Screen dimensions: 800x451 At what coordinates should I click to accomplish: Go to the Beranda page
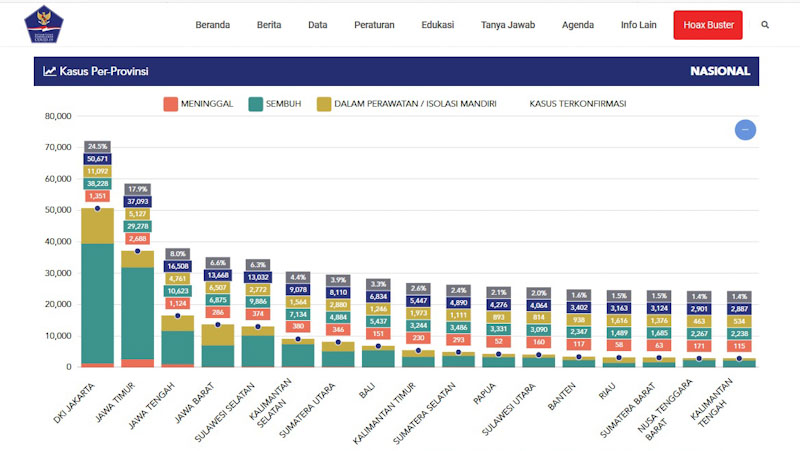212,25
